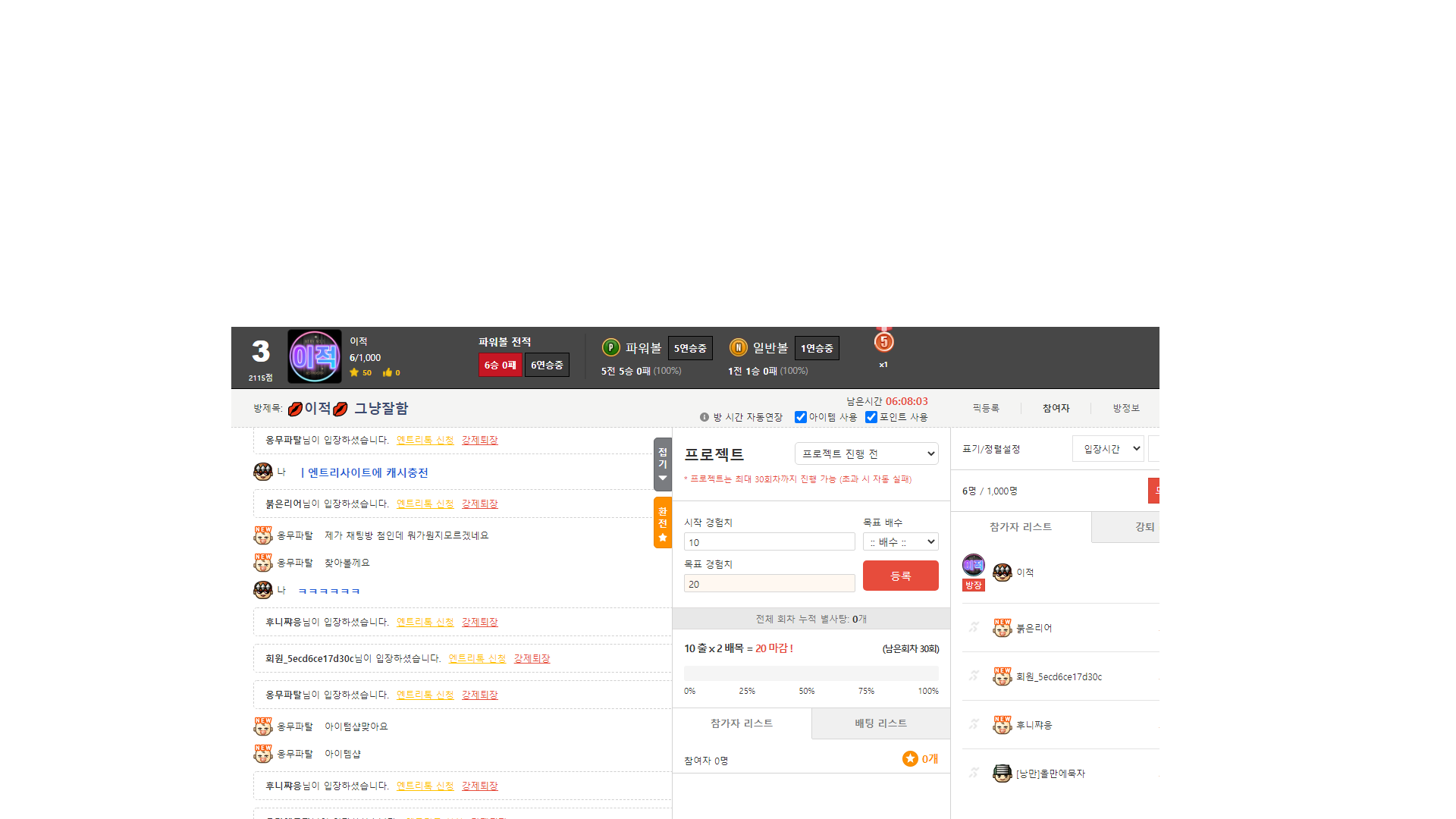
Task: Open the 목표 배수 multiplier dropdown
Action: [901, 541]
